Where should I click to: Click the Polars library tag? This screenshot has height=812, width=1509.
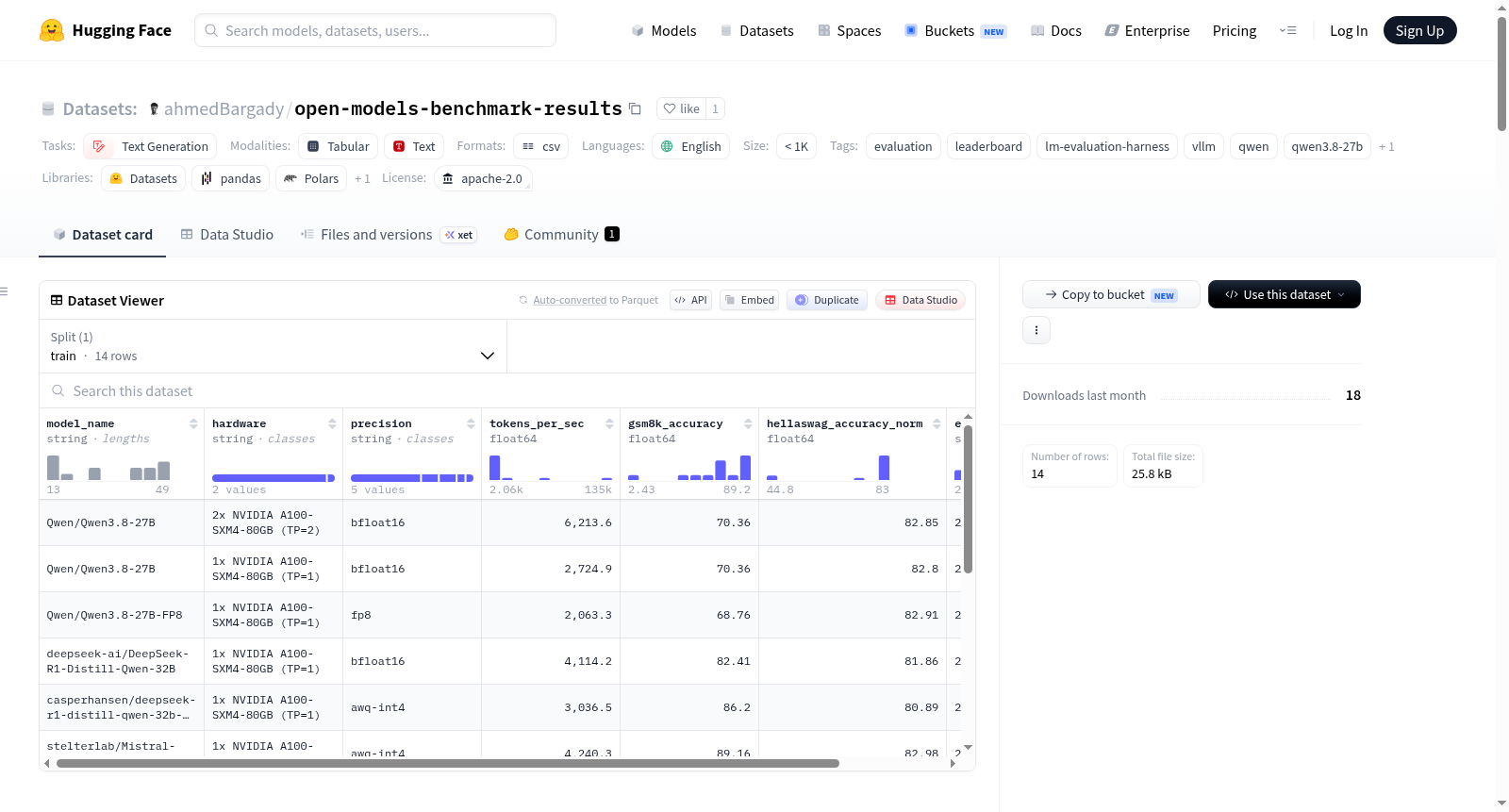(311, 178)
